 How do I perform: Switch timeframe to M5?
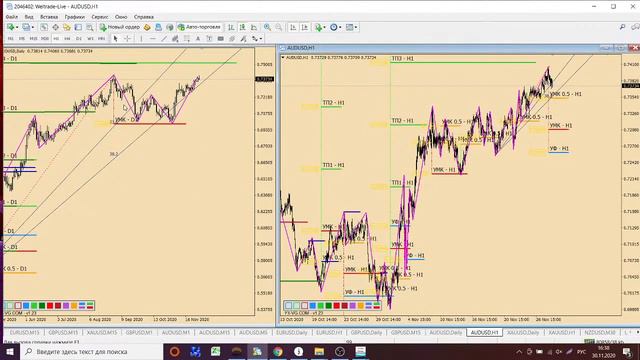(x=22, y=38)
